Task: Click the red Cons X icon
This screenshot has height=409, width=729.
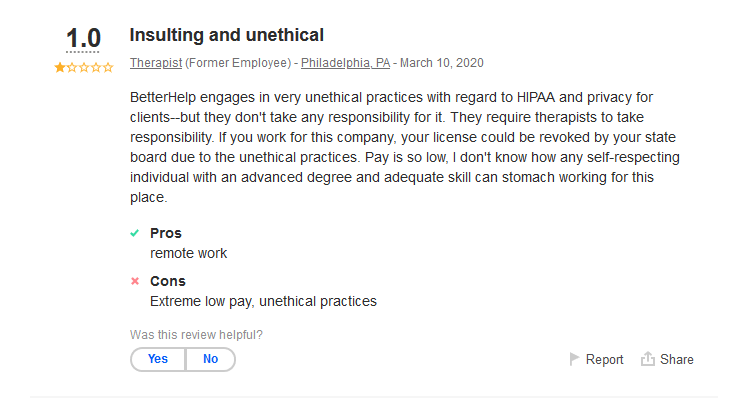Action: tap(135, 281)
